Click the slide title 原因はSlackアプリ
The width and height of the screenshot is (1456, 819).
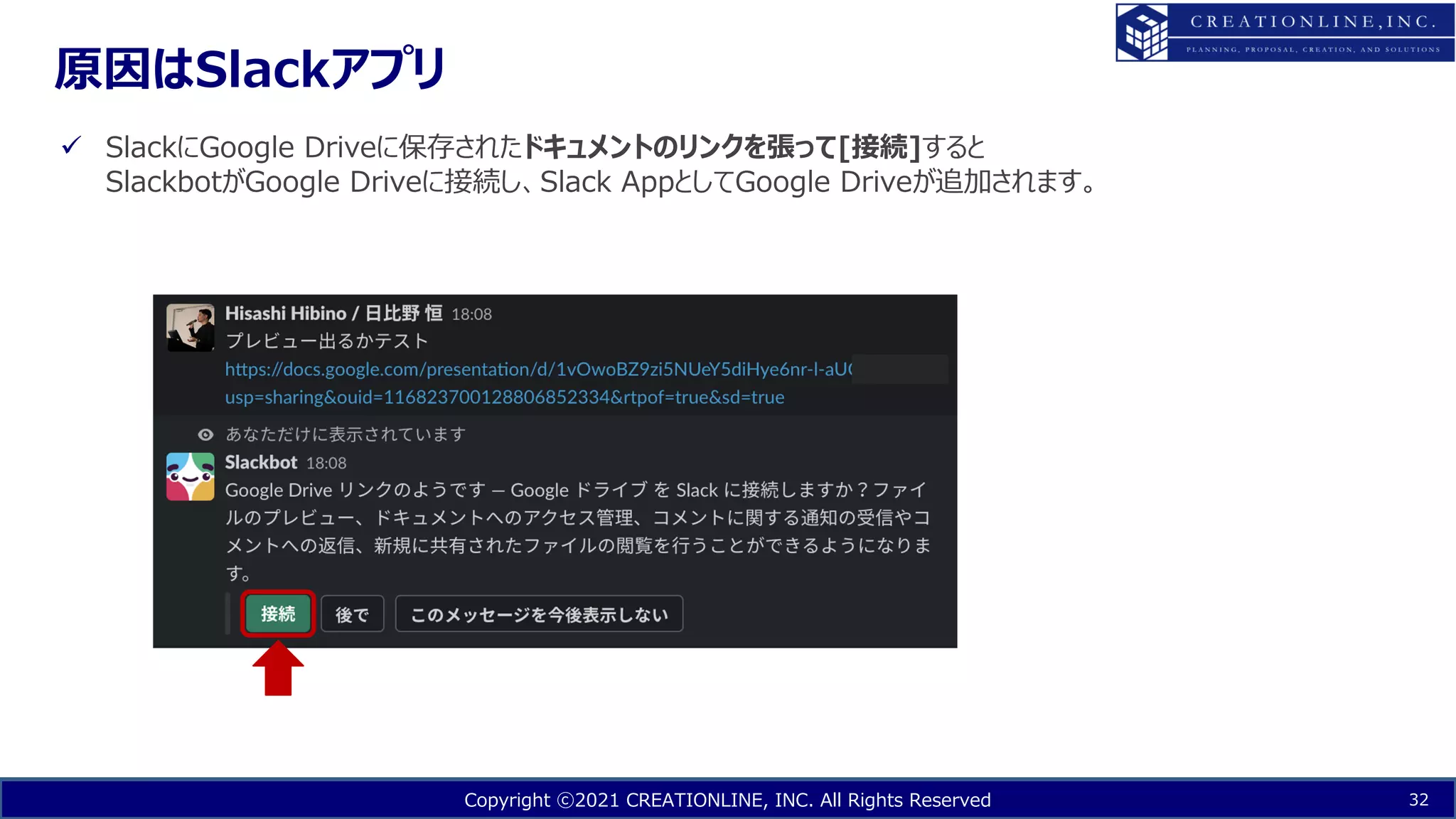click(250, 69)
